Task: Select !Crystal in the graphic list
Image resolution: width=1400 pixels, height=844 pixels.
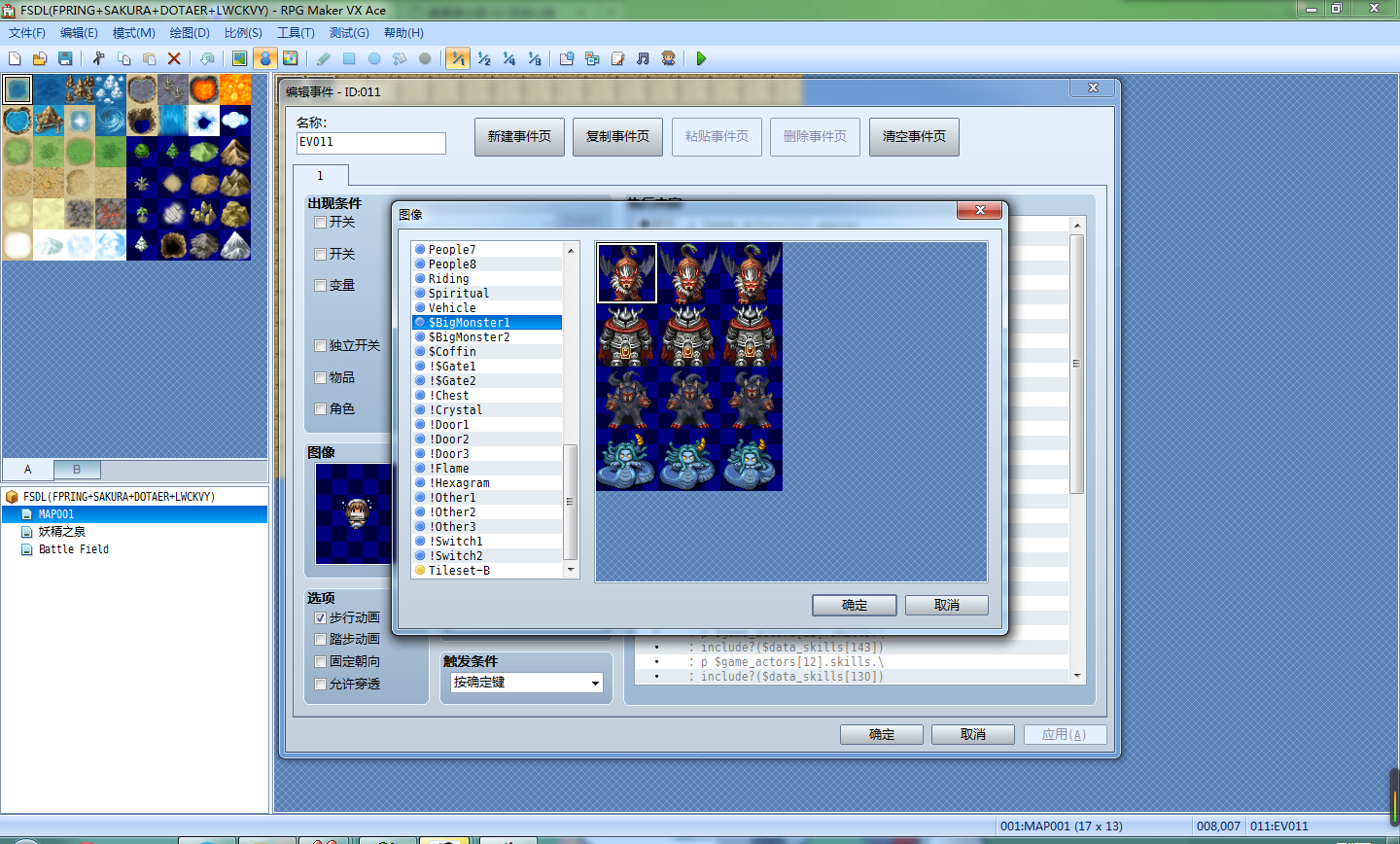Action: (x=487, y=409)
